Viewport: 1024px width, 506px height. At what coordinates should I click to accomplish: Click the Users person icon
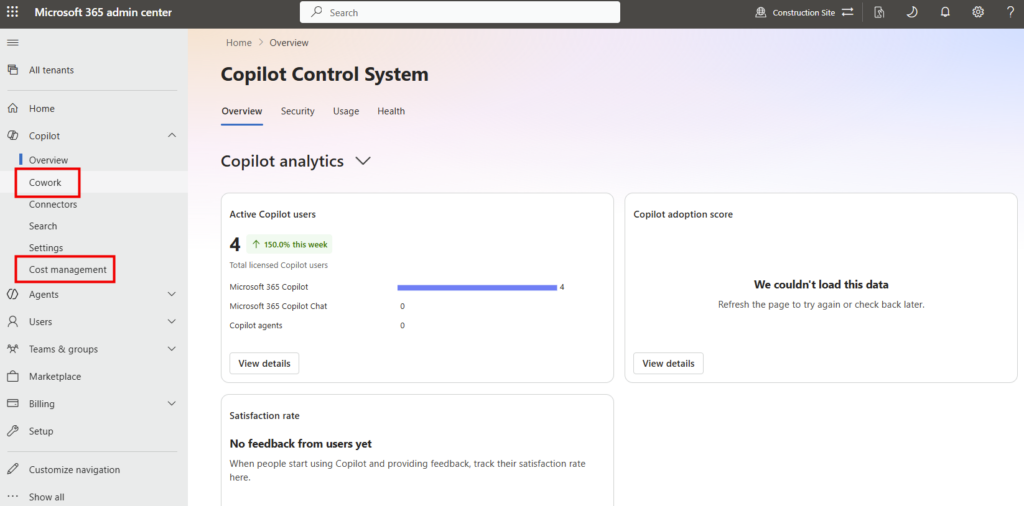pos(12,322)
